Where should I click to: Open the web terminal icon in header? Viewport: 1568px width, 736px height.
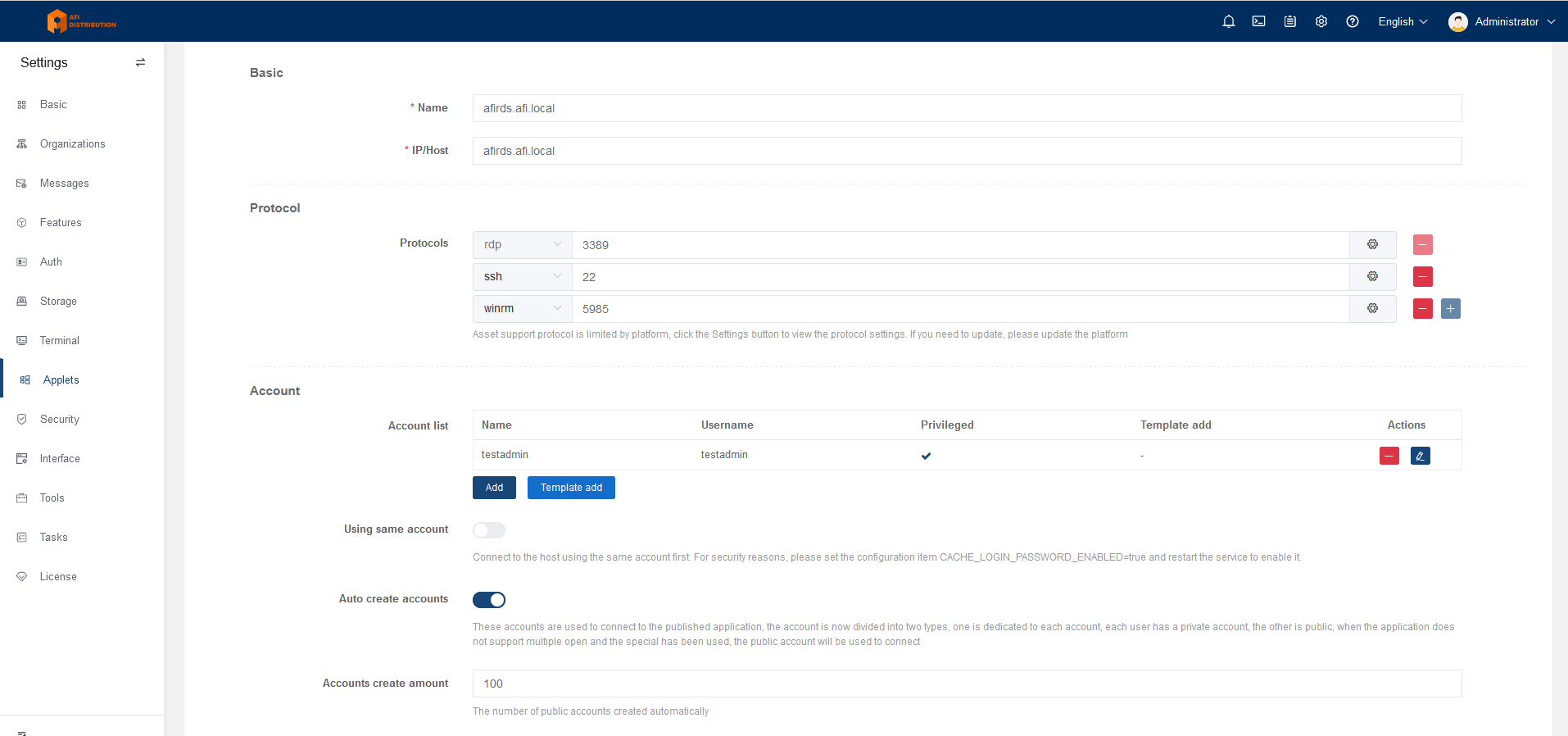tap(1259, 22)
